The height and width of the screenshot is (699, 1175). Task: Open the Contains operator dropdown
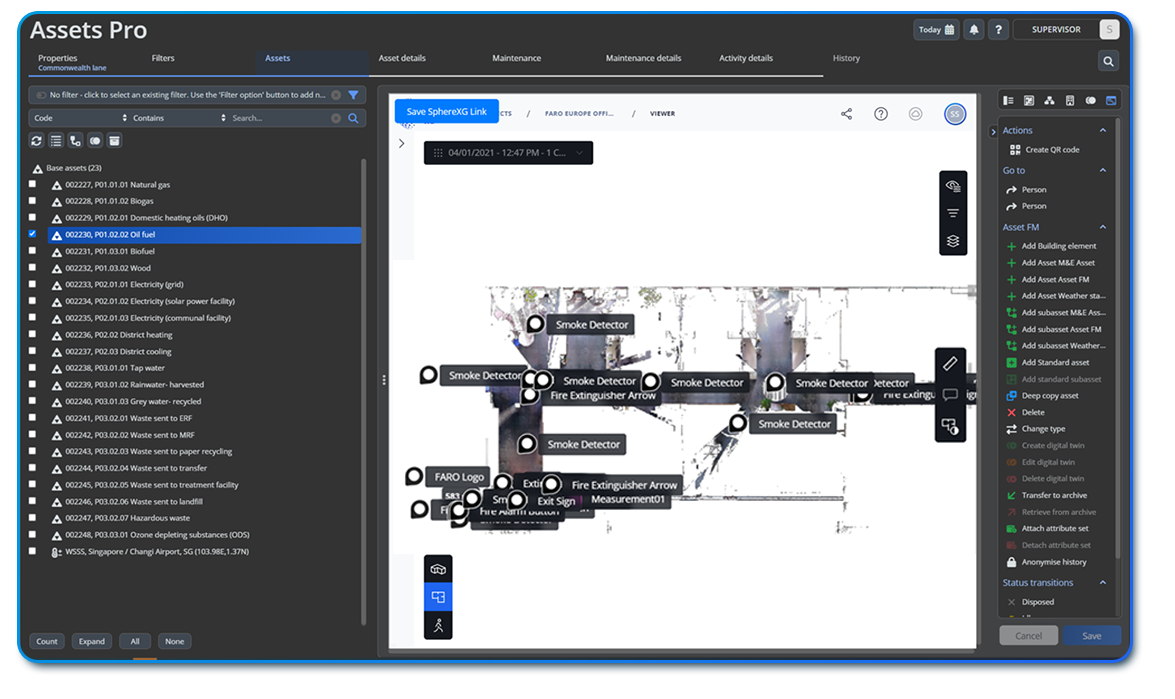click(x=179, y=118)
